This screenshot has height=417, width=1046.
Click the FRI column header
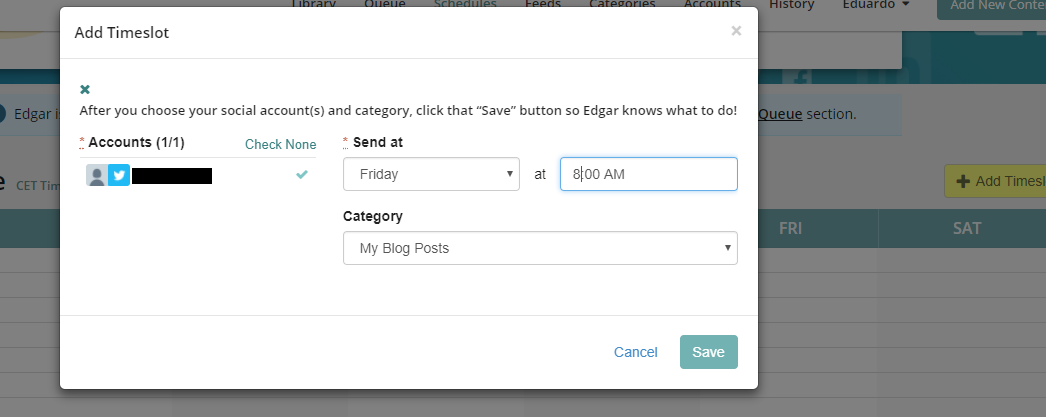pyautogui.click(x=790, y=229)
